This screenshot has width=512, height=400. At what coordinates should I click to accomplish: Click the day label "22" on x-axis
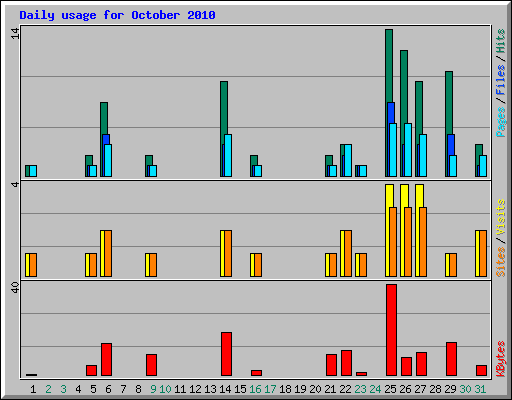click(345, 389)
